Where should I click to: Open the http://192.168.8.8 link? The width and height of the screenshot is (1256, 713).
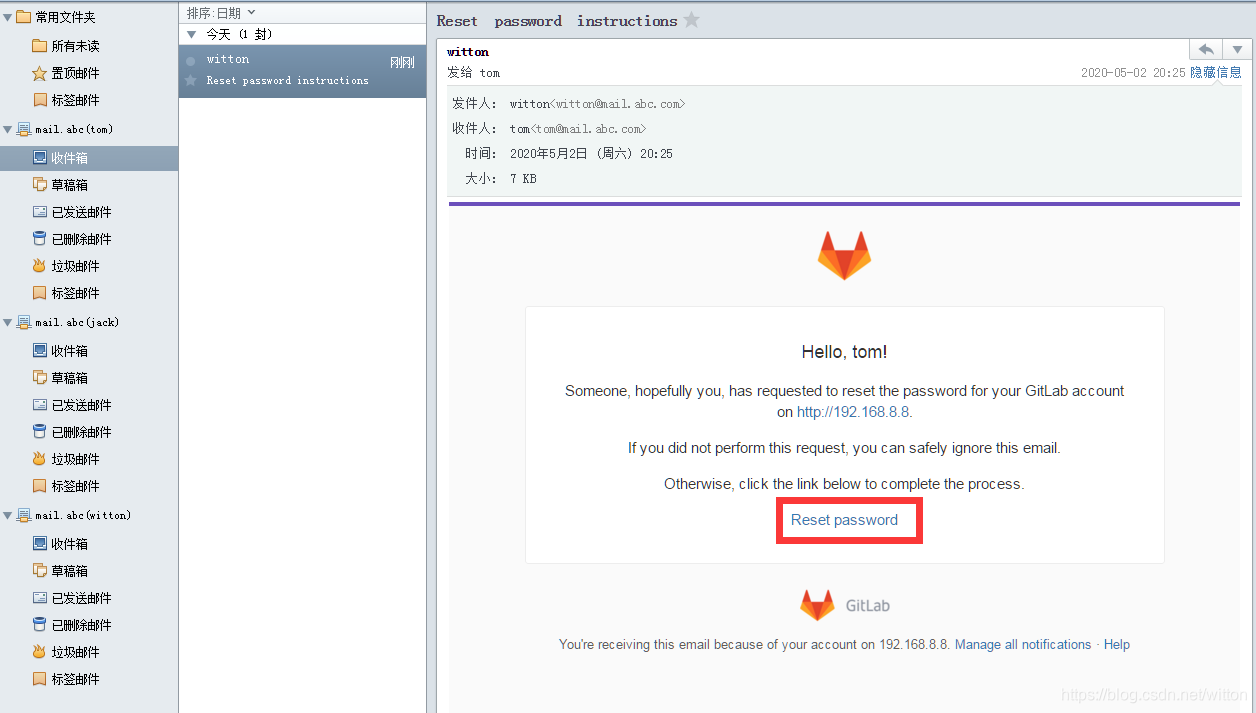click(x=853, y=412)
